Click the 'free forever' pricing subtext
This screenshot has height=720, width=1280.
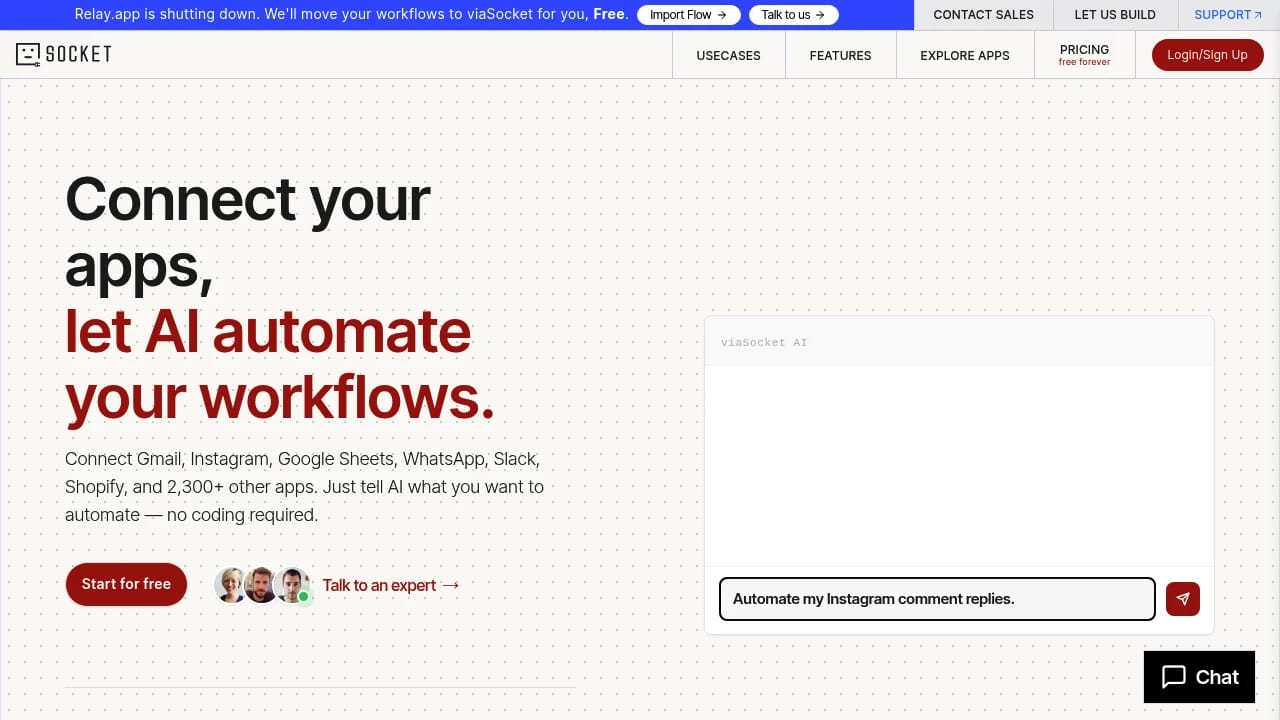pos(1085,62)
